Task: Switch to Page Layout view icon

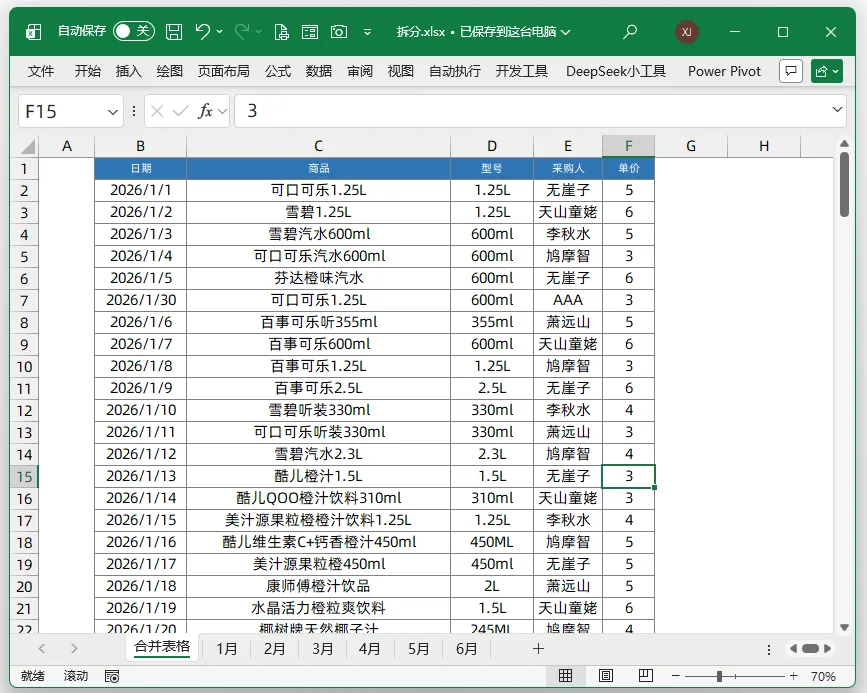Action: click(x=605, y=675)
